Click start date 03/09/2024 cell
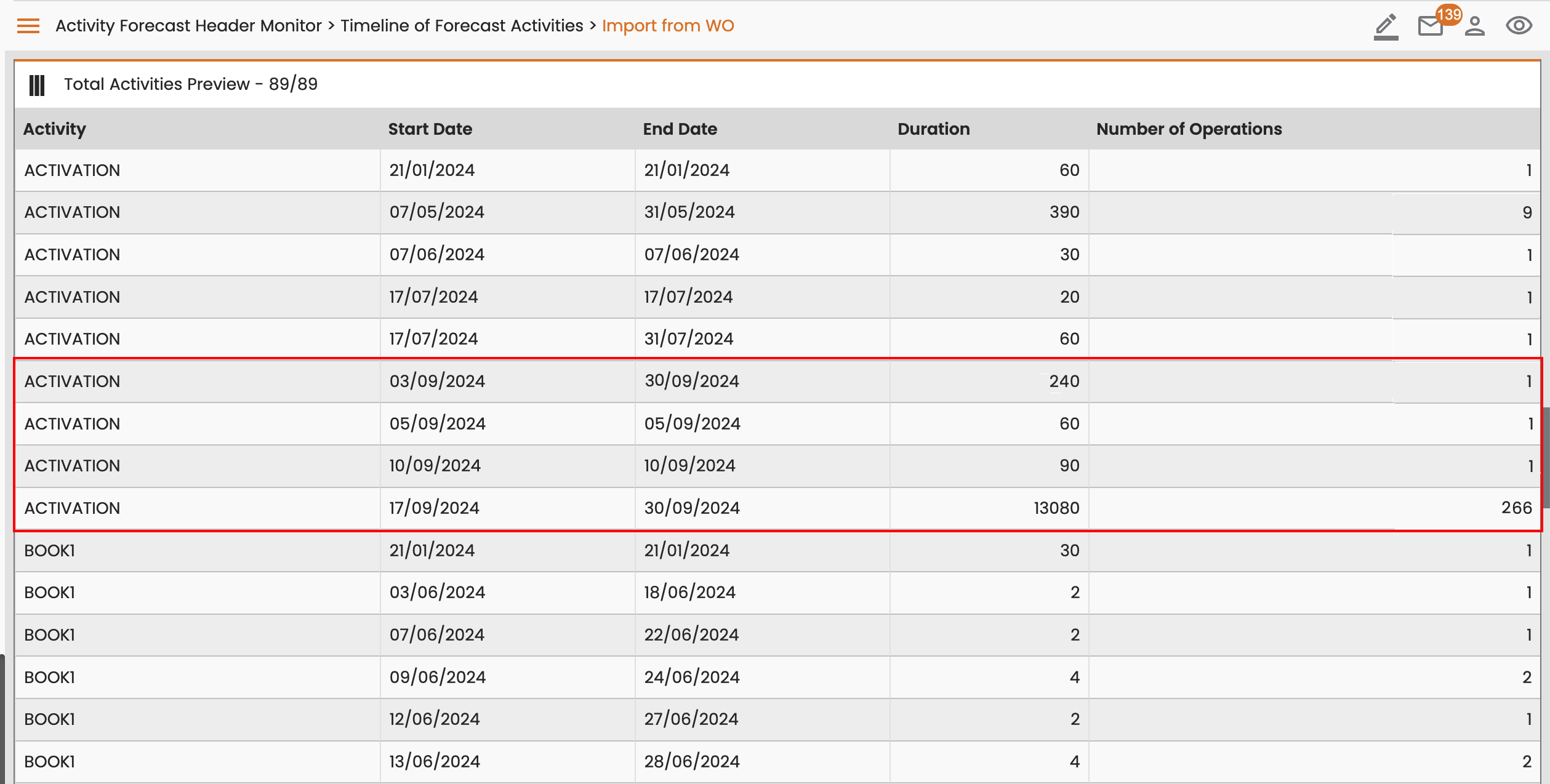Viewport: 1550px width, 784px height. point(507,382)
